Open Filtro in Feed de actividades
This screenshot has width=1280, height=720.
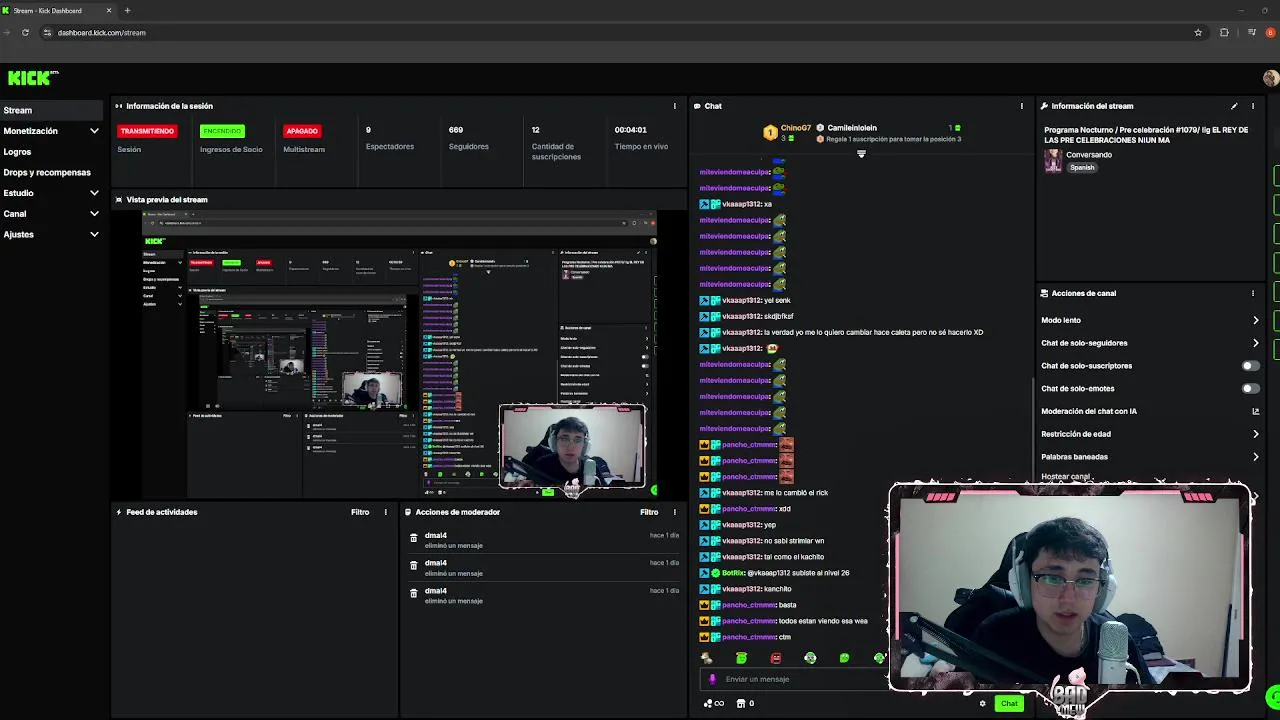[360, 512]
